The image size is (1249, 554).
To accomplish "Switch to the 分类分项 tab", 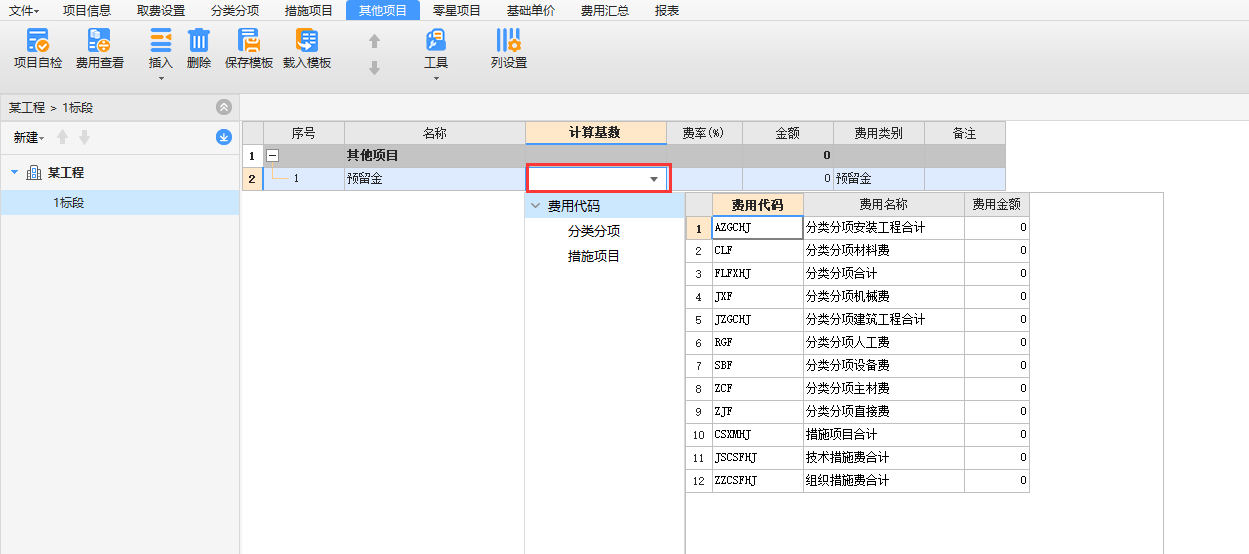I will tap(235, 10).
